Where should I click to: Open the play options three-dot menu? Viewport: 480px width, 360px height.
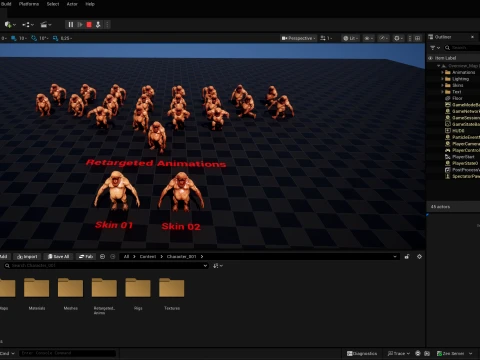[x=107, y=25]
